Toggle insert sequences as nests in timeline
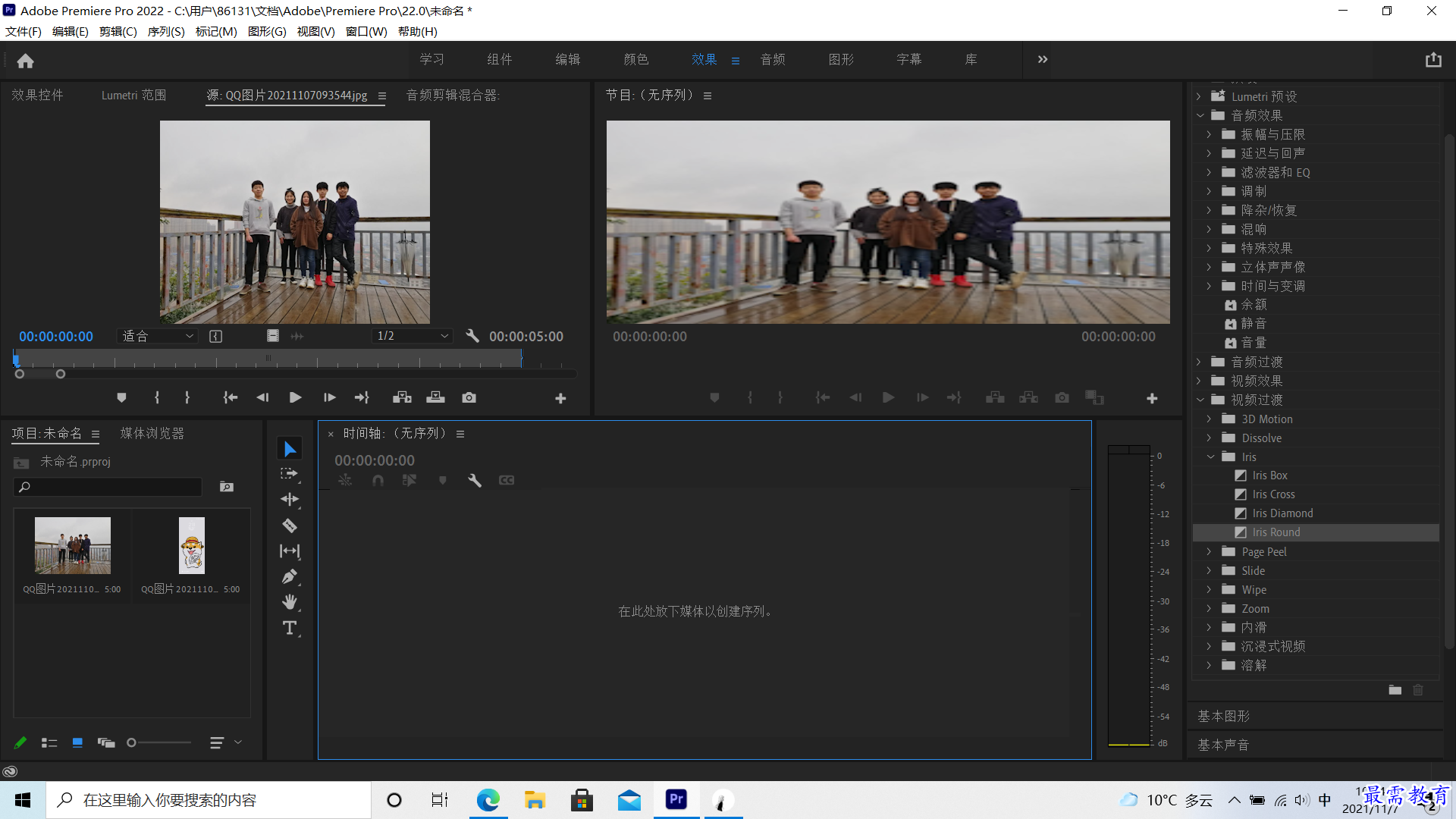Image resolution: width=1456 pixels, height=819 pixels. point(345,480)
